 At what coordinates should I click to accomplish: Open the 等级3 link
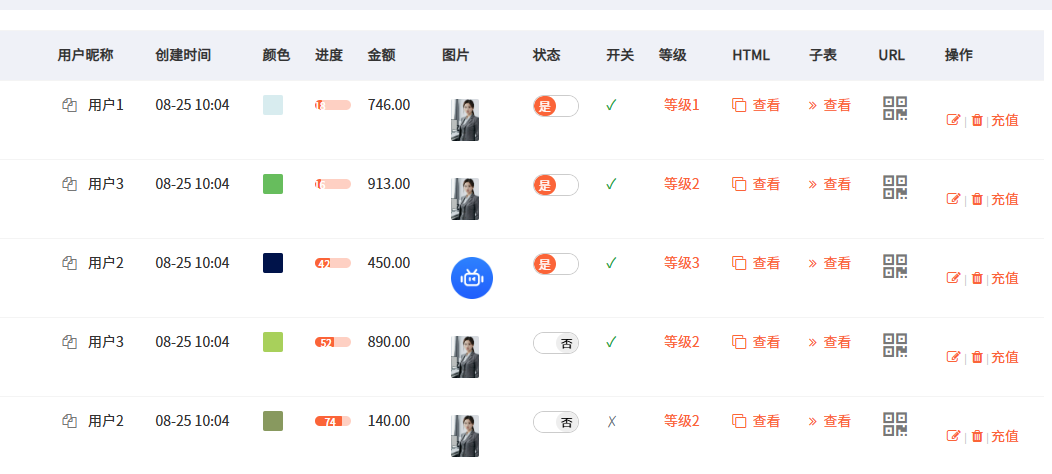(x=682, y=263)
